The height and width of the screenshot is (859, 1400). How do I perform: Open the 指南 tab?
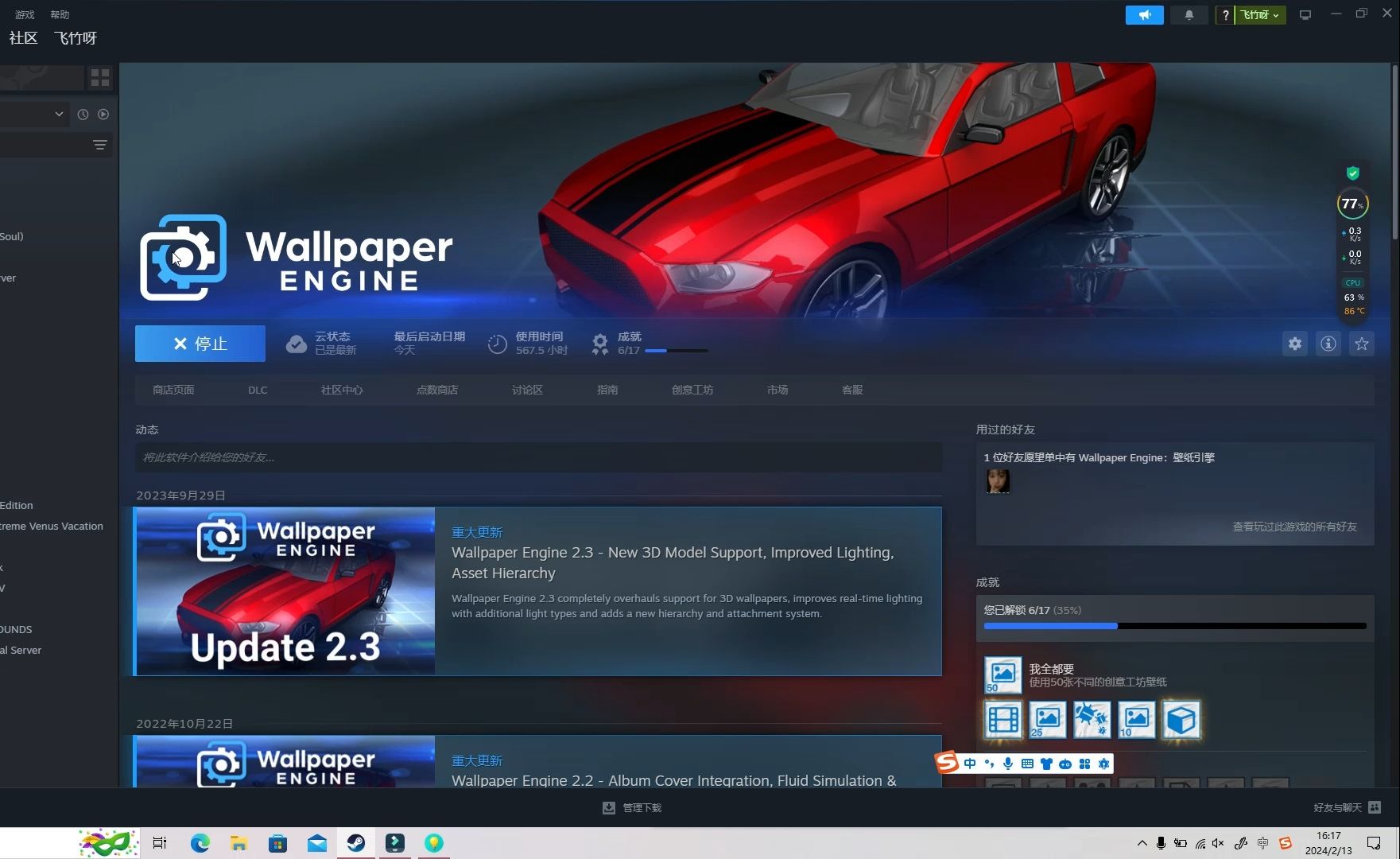click(607, 390)
